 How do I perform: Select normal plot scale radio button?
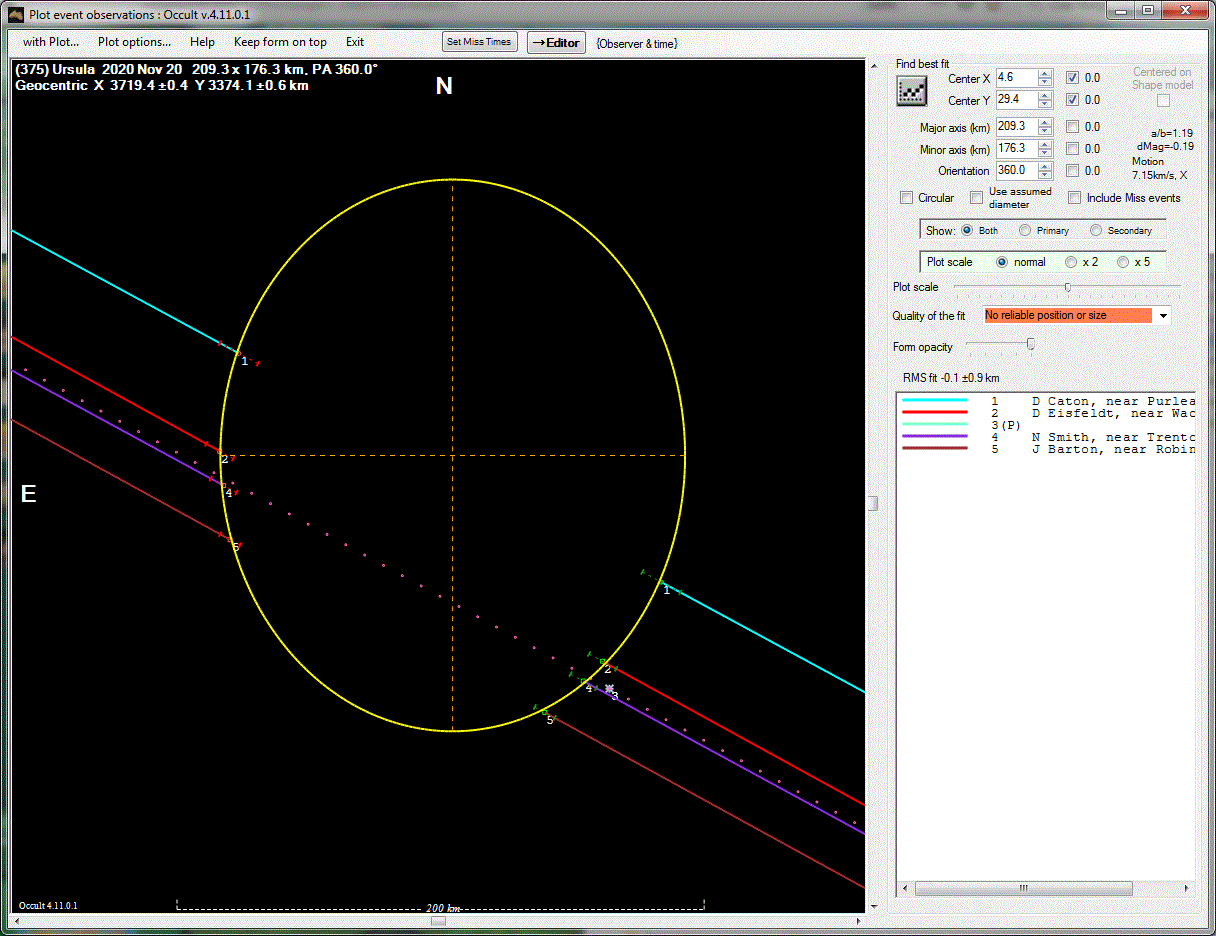pos(1002,262)
